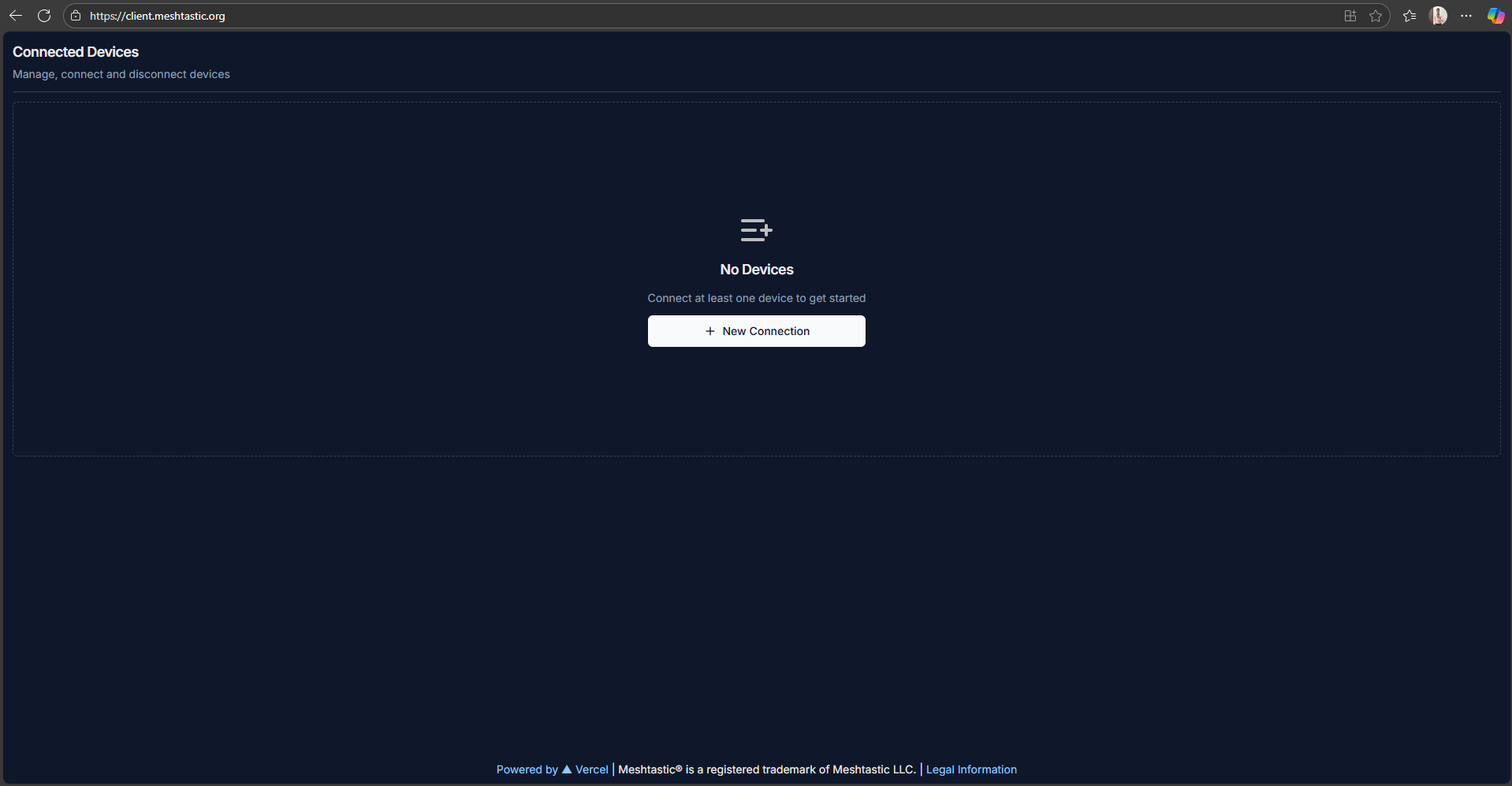Go back using the browser back arrow
1512x786 pixels.
pos(16,16)
